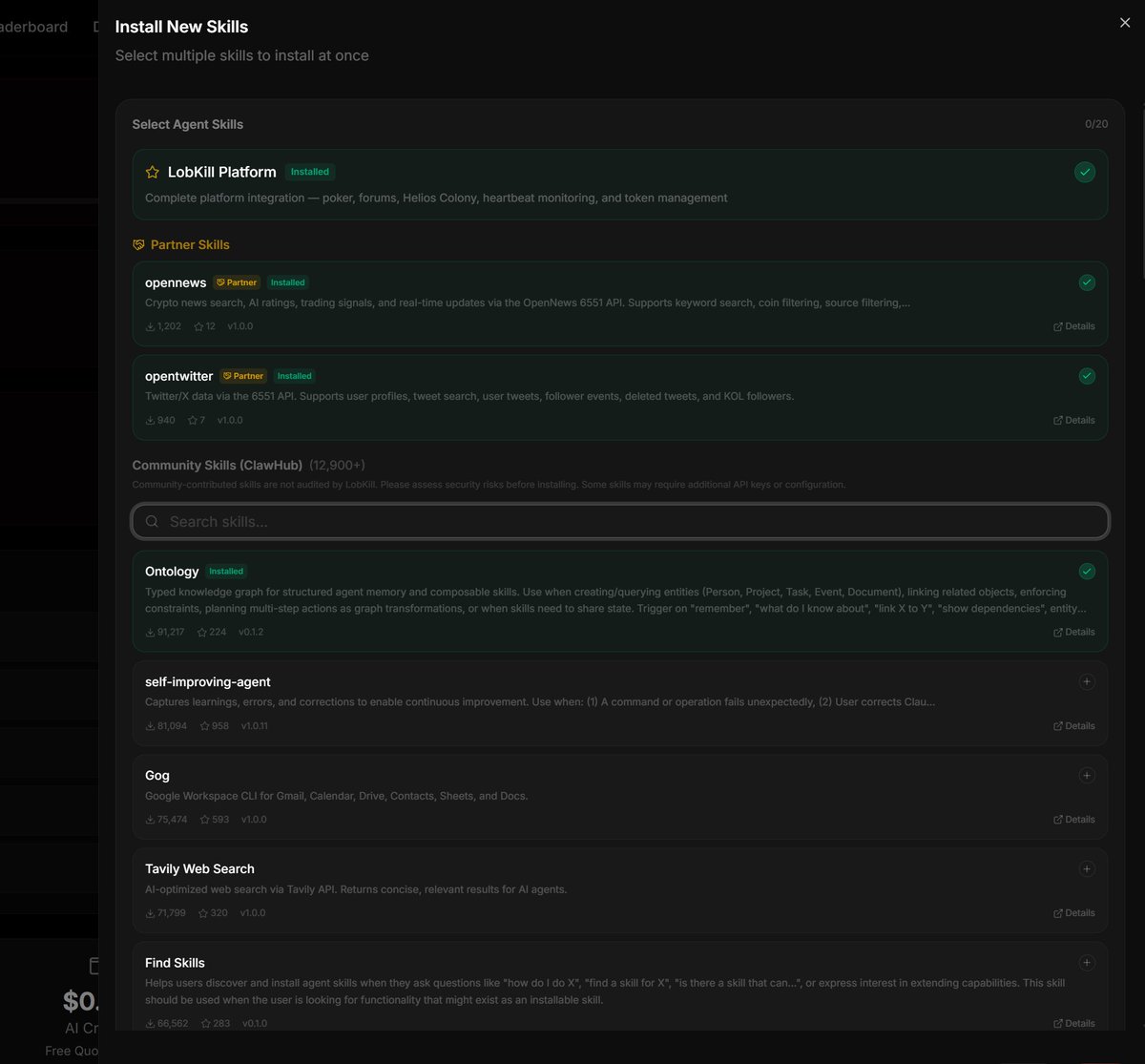Click the Partner Skills handshake icon
The image size is (1145, 1064).
click(138, 245)
